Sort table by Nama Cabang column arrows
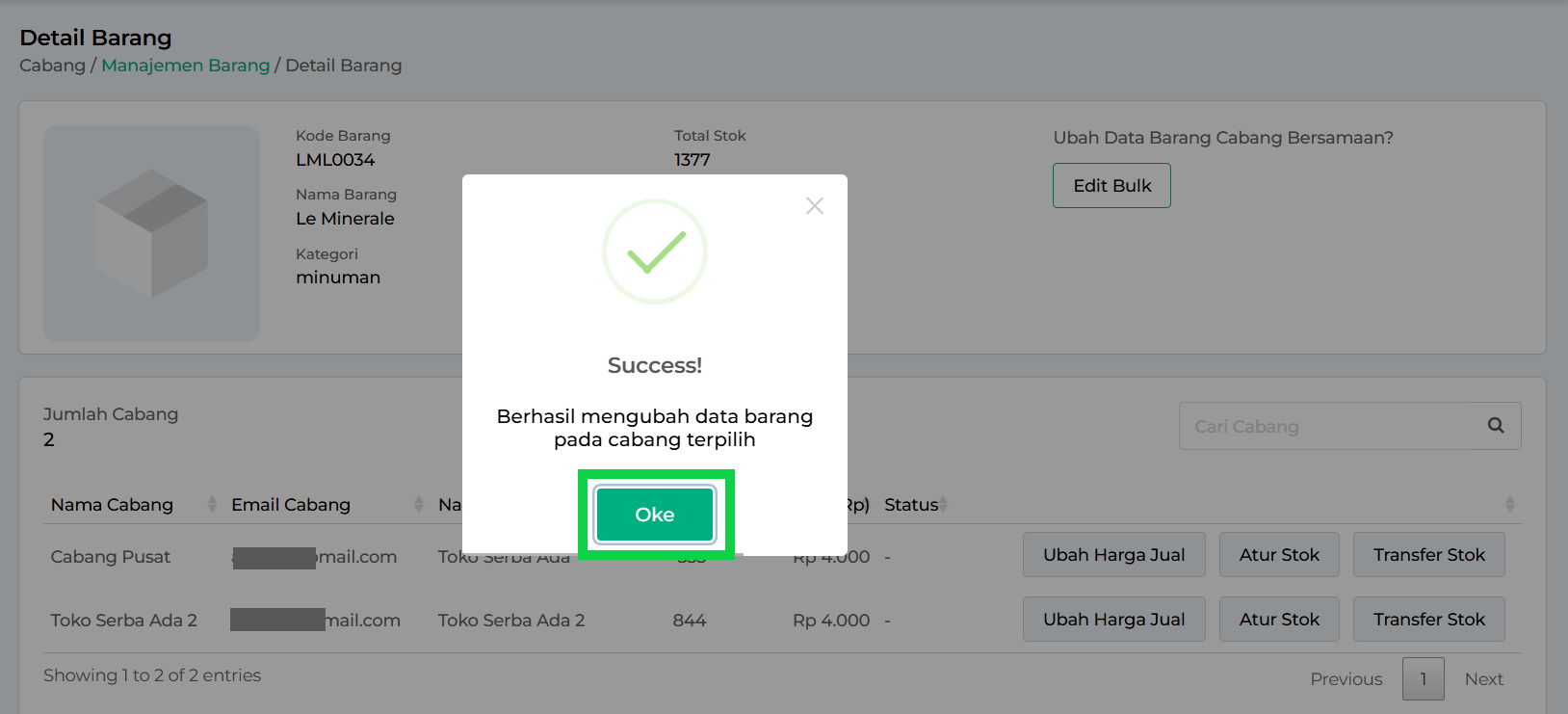This screenshot has width=1568, height=714. point(212,505)
